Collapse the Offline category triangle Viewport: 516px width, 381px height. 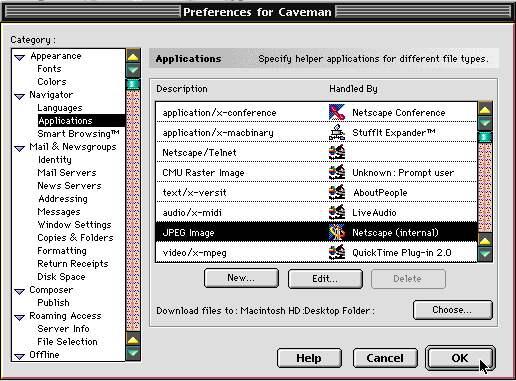tap(20, 356)
